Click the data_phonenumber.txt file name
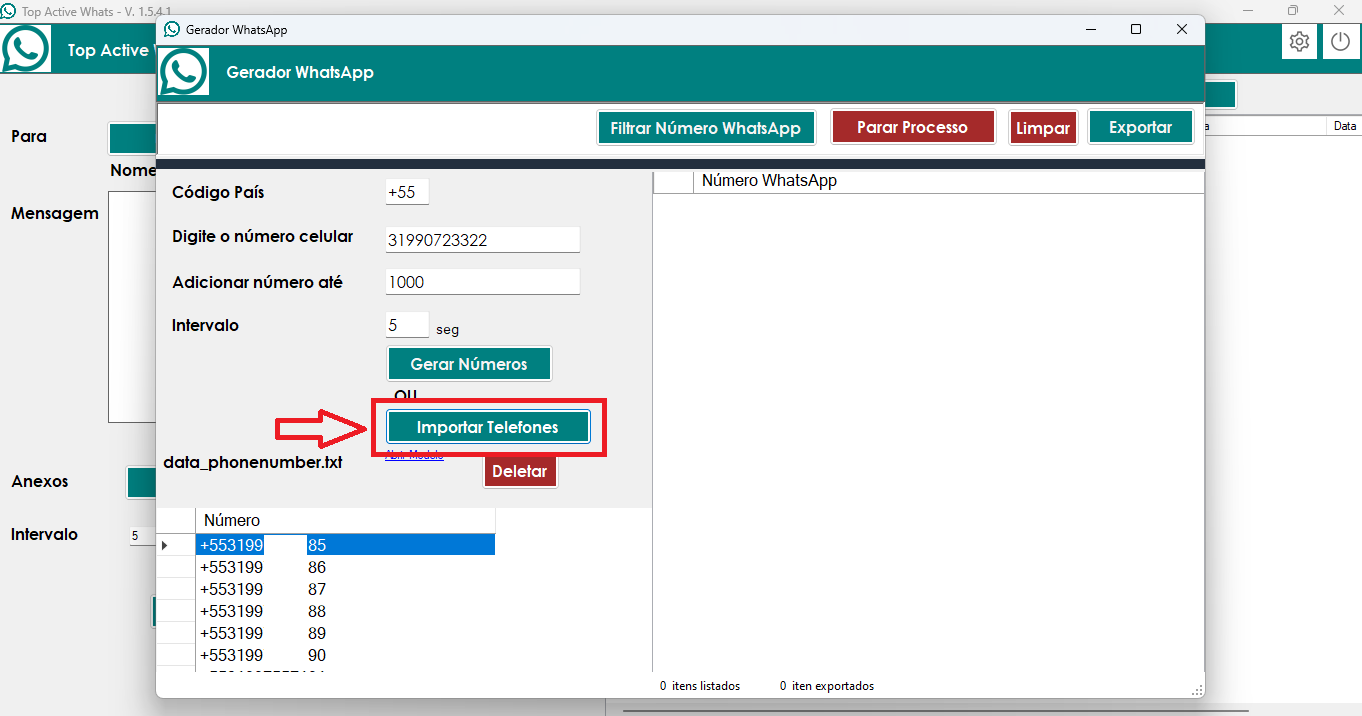The image size is (1362, 716). (253, 462)
